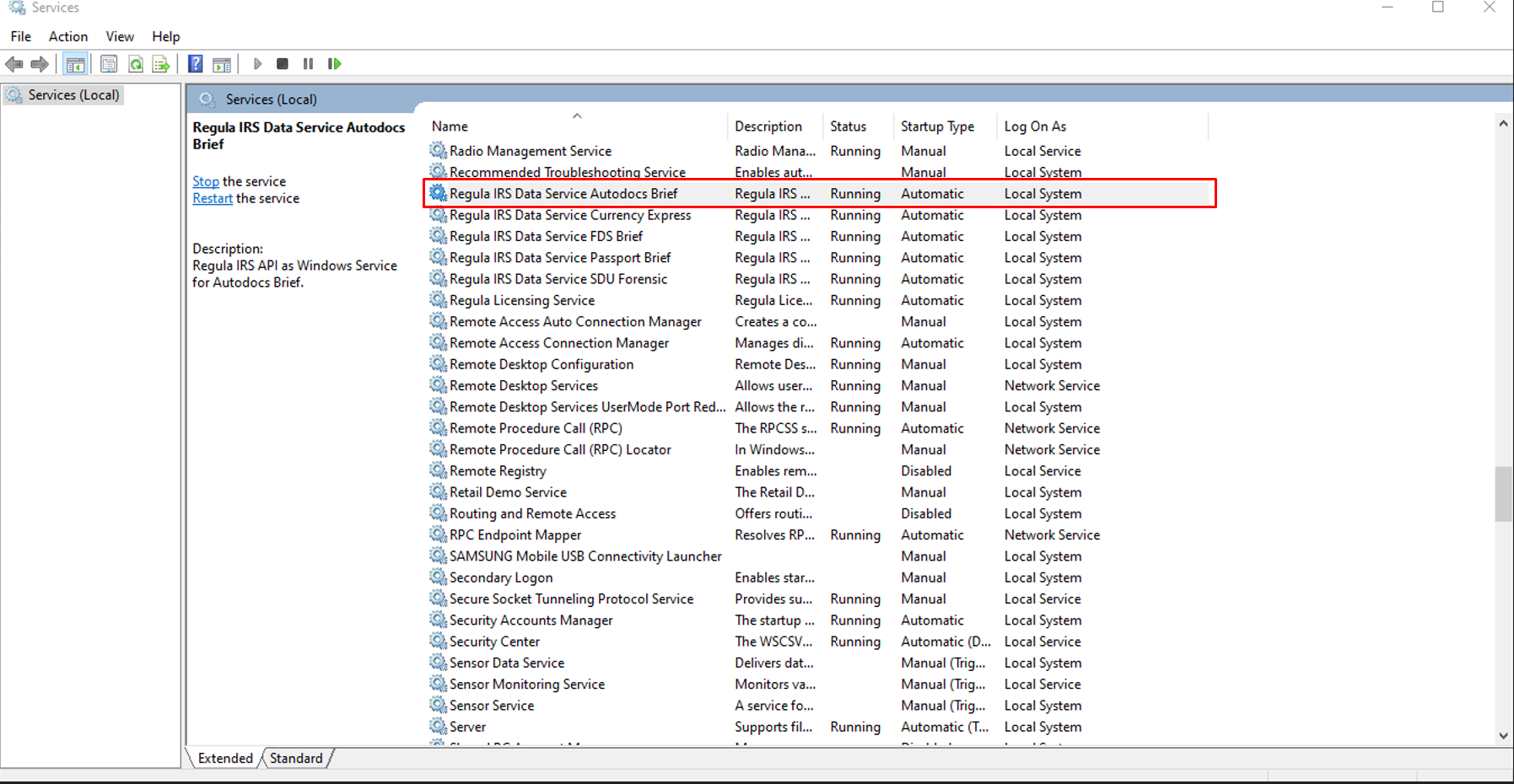The height and width of the screenshot is (784, 1514).
Task: Switch to the Standard tab
Action: 296,758
